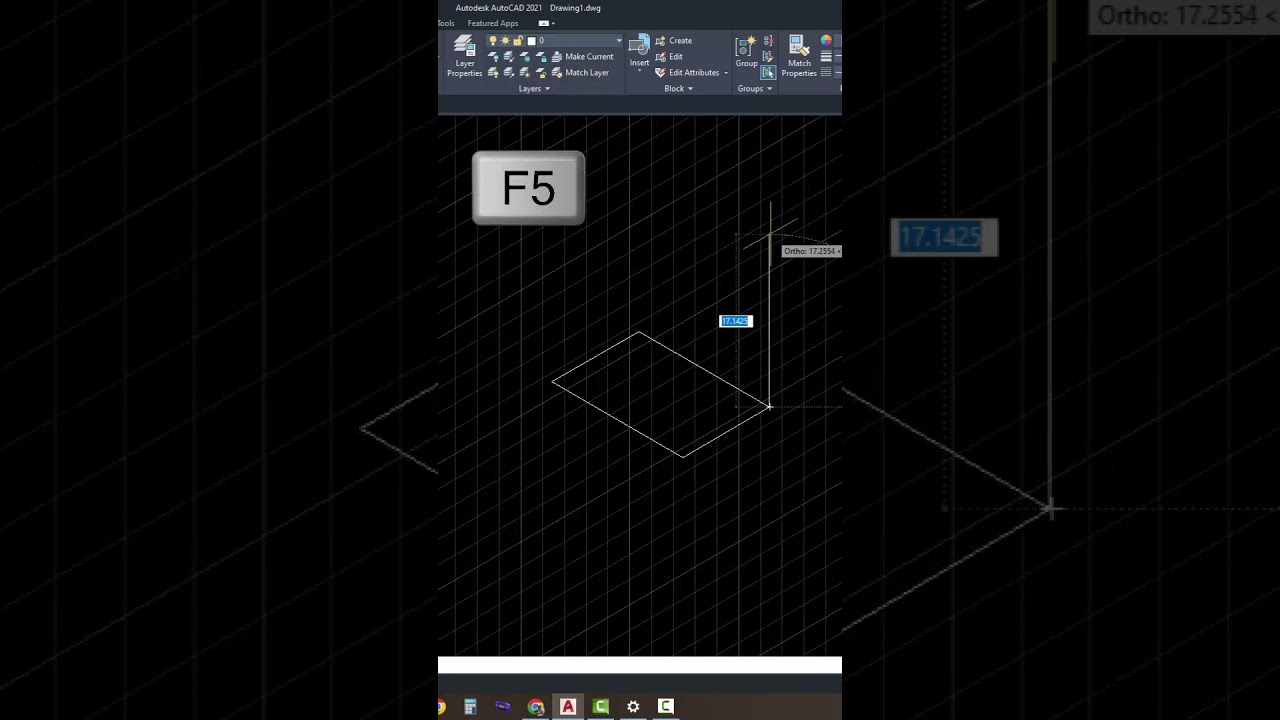Switch to the Featured Apps tab
The width and height of the screenshot is (1280, 720).
coord(493,23)
